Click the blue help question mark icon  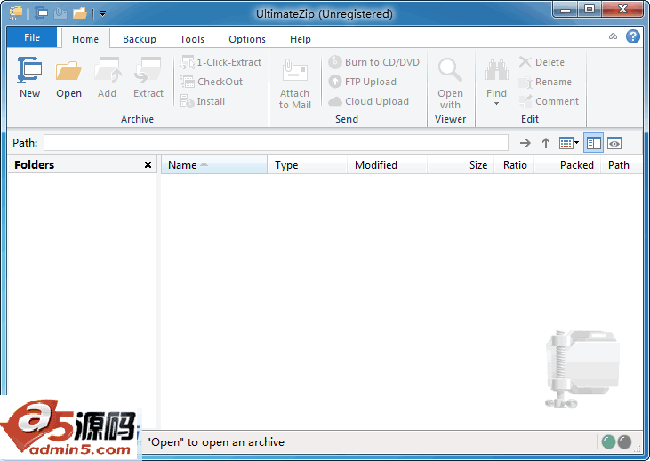coord(633,36)
